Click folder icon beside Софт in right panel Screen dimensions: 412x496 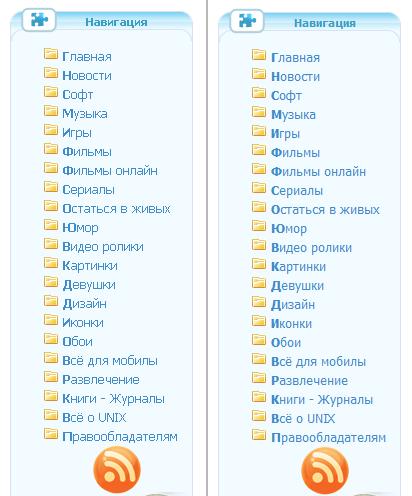259,93
